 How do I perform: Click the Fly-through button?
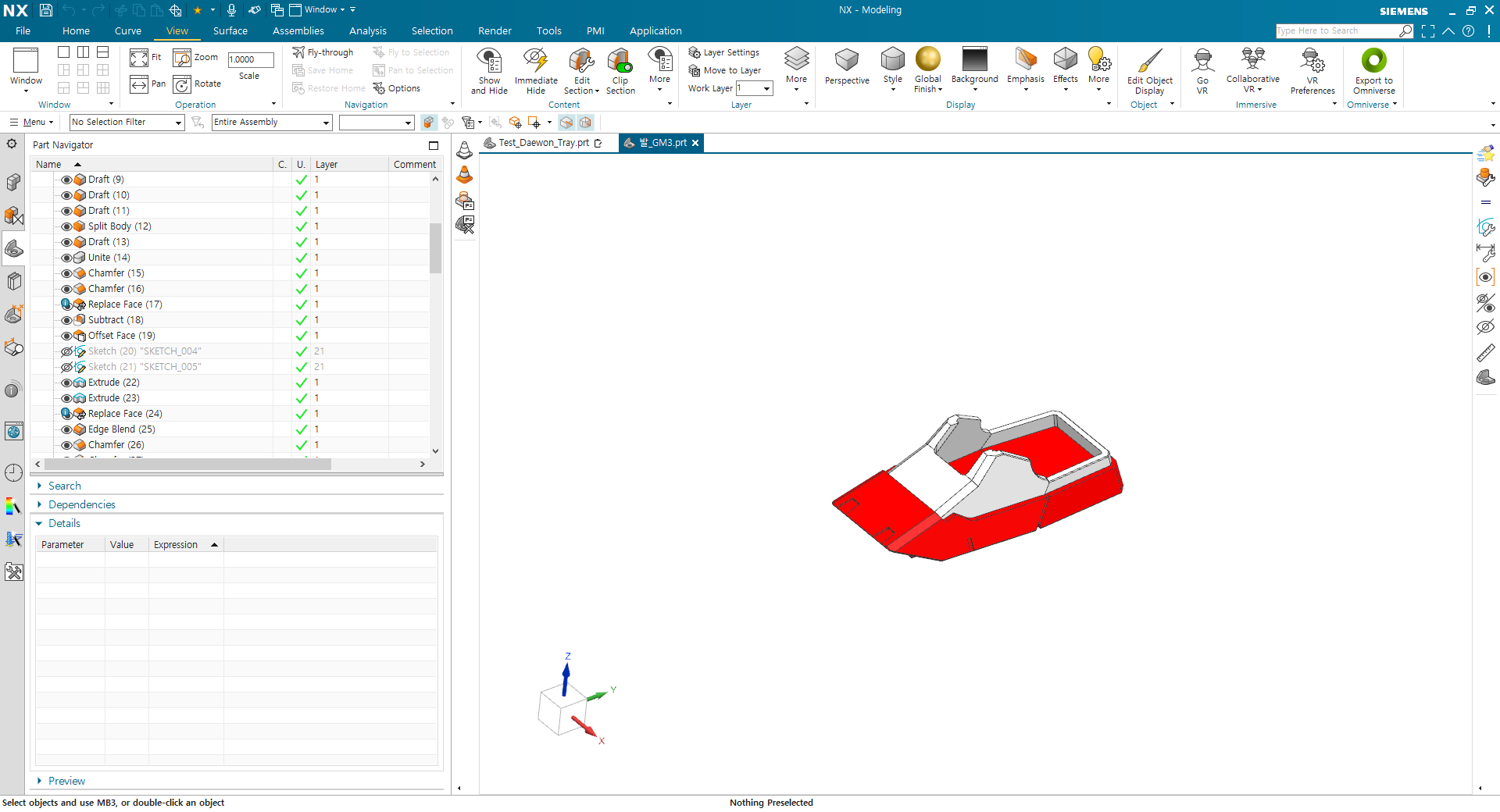(323, 52)
